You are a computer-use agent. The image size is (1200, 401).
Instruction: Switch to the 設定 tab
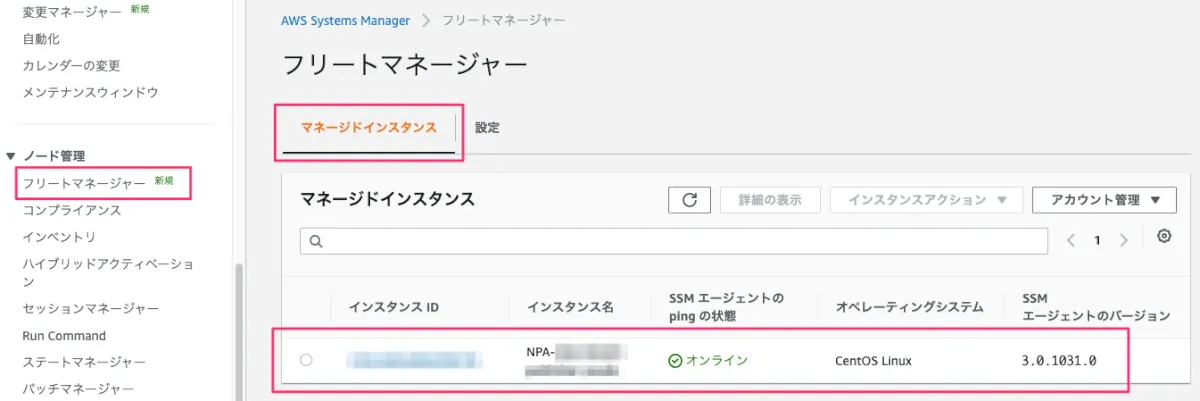click(x=488, y=128)
